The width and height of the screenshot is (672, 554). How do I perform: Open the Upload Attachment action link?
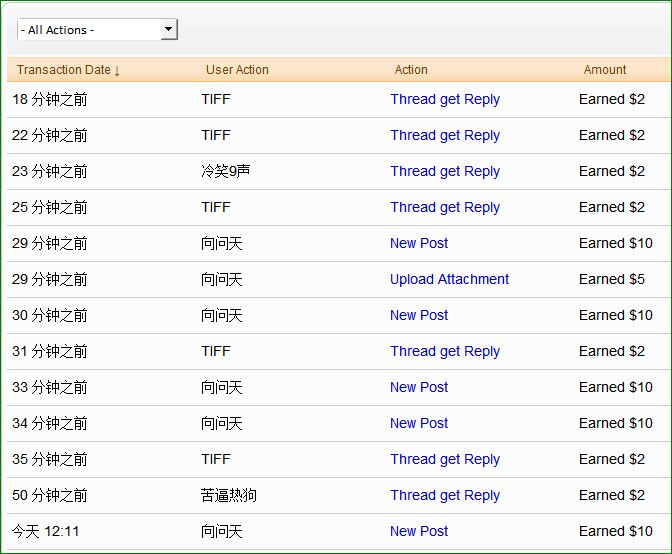449,279
